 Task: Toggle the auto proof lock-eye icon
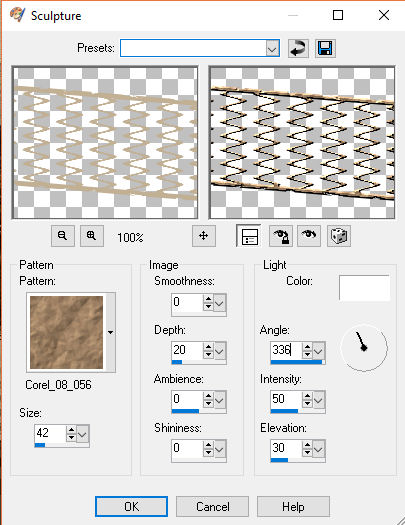click(280, 236)
